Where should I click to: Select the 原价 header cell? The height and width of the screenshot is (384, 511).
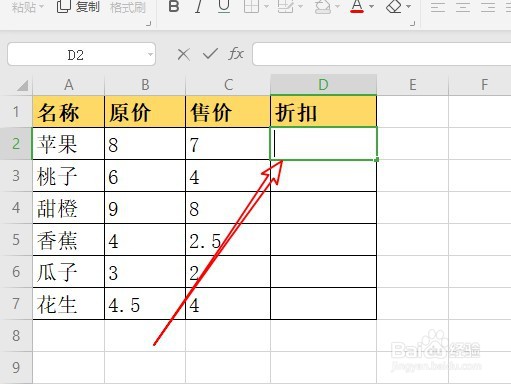tap(145, 112)
